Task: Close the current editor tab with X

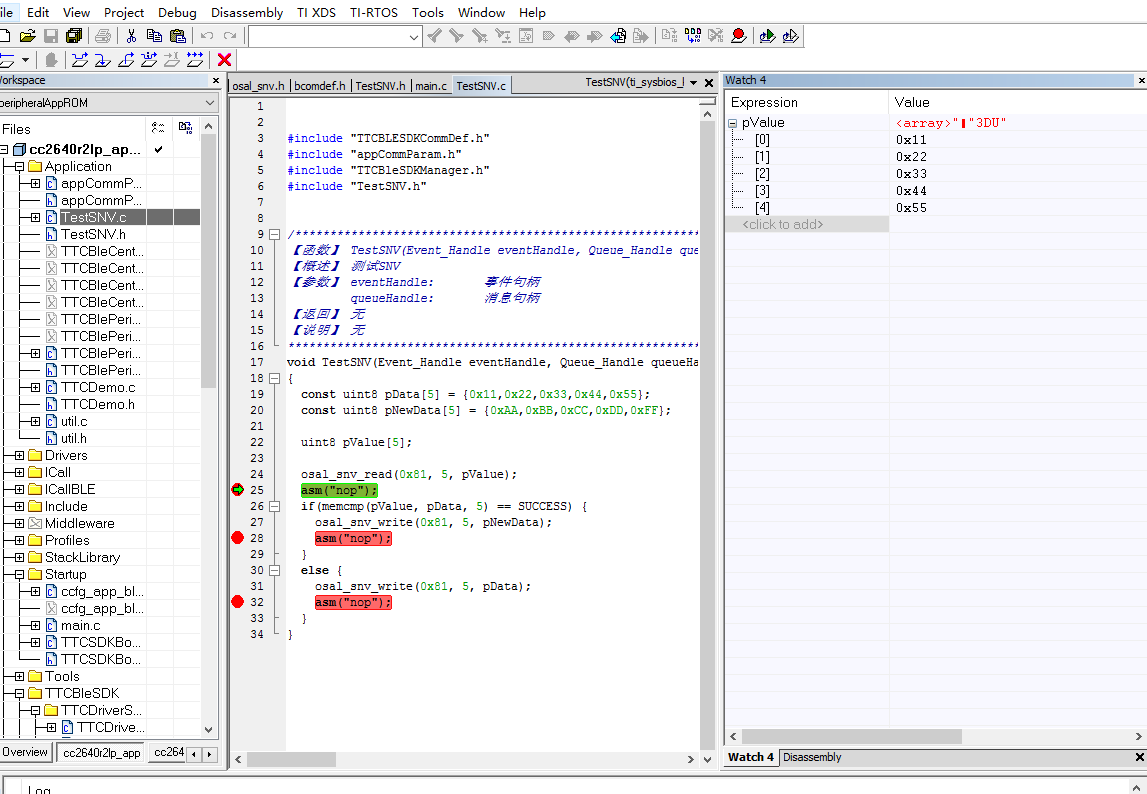Action: click(709, 83)
